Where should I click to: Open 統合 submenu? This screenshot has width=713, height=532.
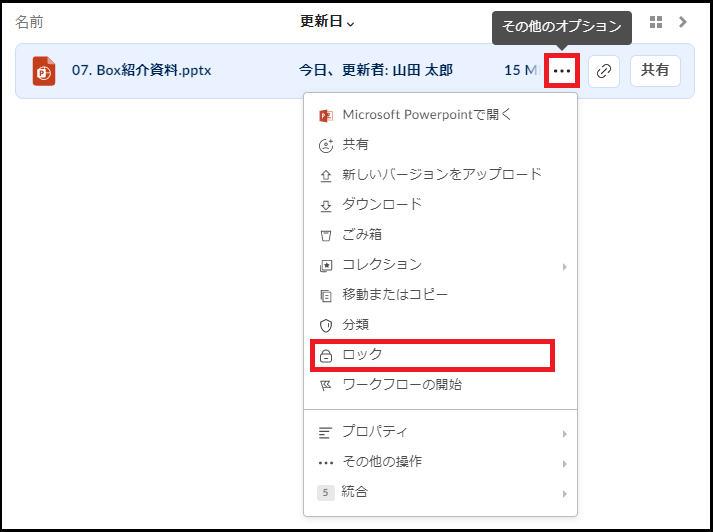440,492
